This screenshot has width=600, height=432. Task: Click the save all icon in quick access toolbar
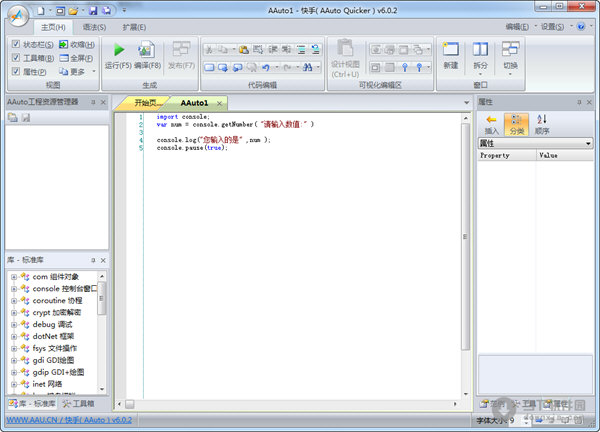107,10
